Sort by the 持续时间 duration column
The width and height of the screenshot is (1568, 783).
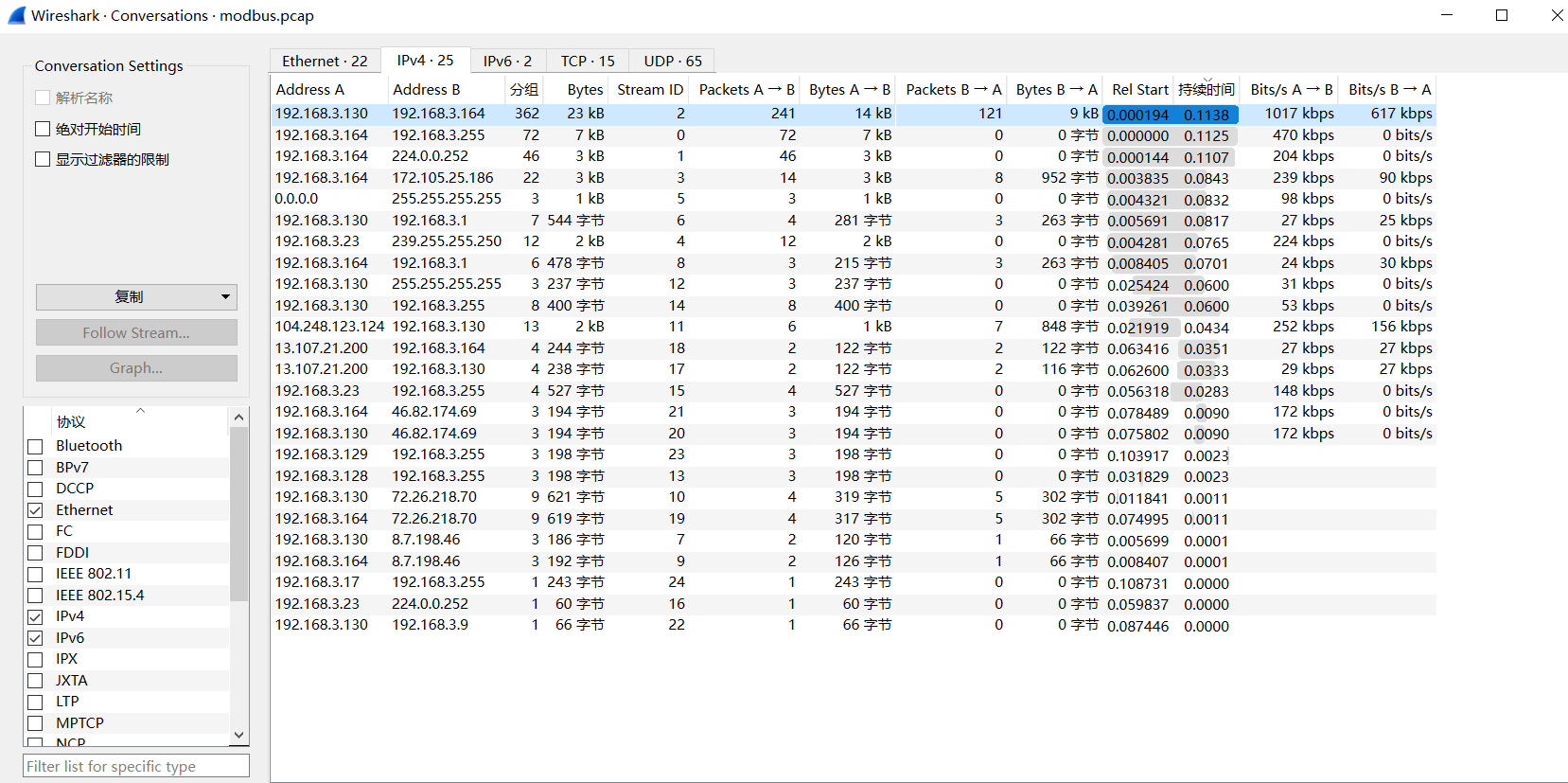tap(1207, 89)
